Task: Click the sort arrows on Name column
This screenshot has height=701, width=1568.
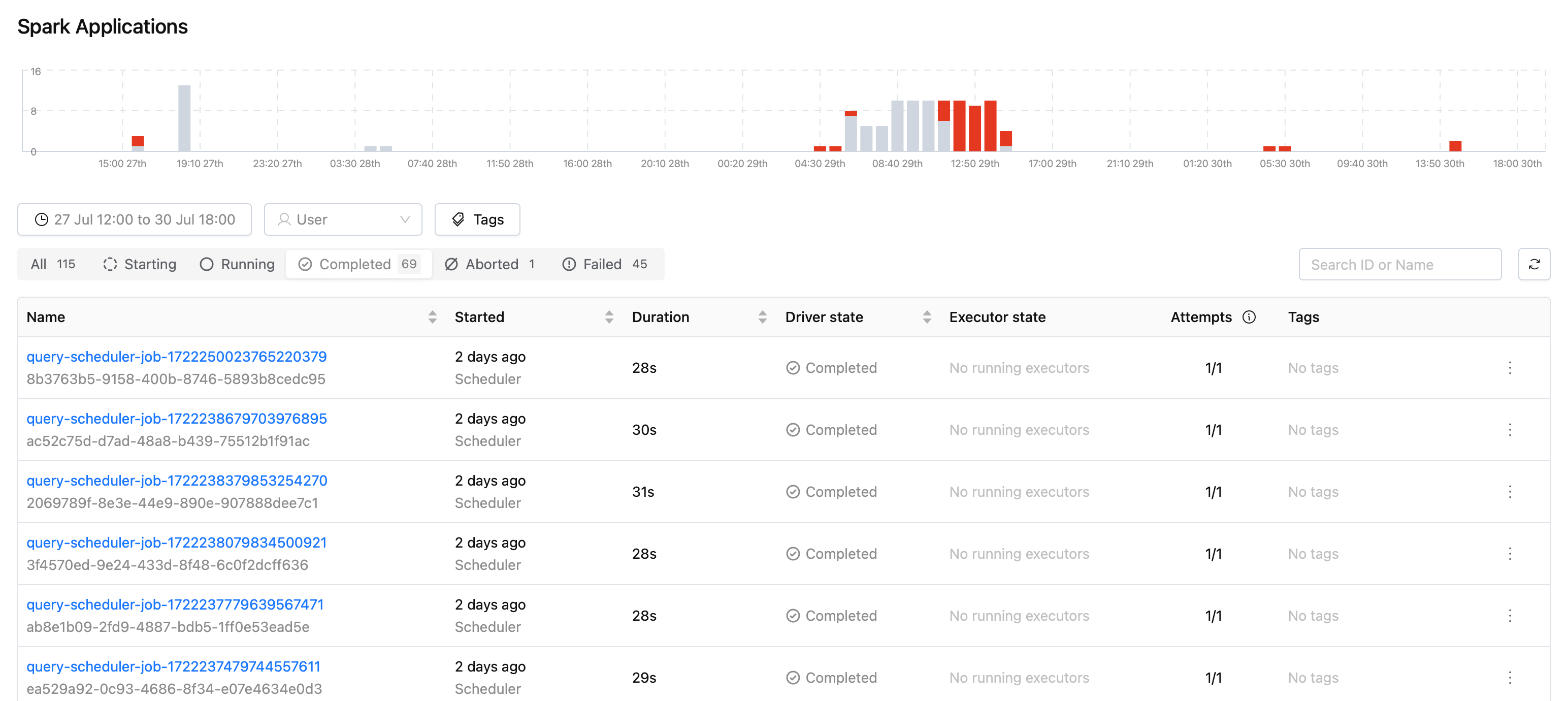Action: coord(432,317)
